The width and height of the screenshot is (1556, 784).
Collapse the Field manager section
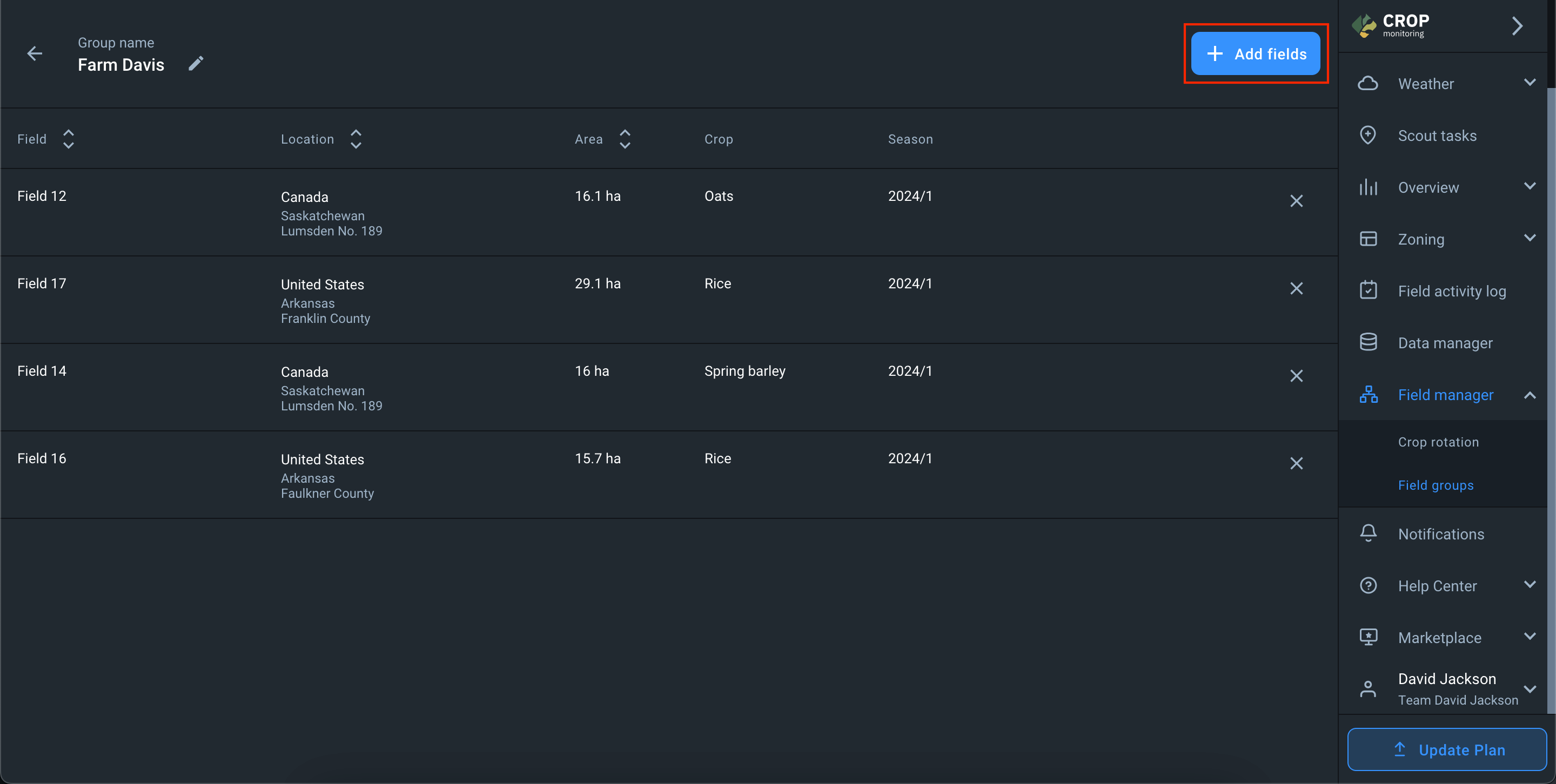click(x=1530, y=395)
